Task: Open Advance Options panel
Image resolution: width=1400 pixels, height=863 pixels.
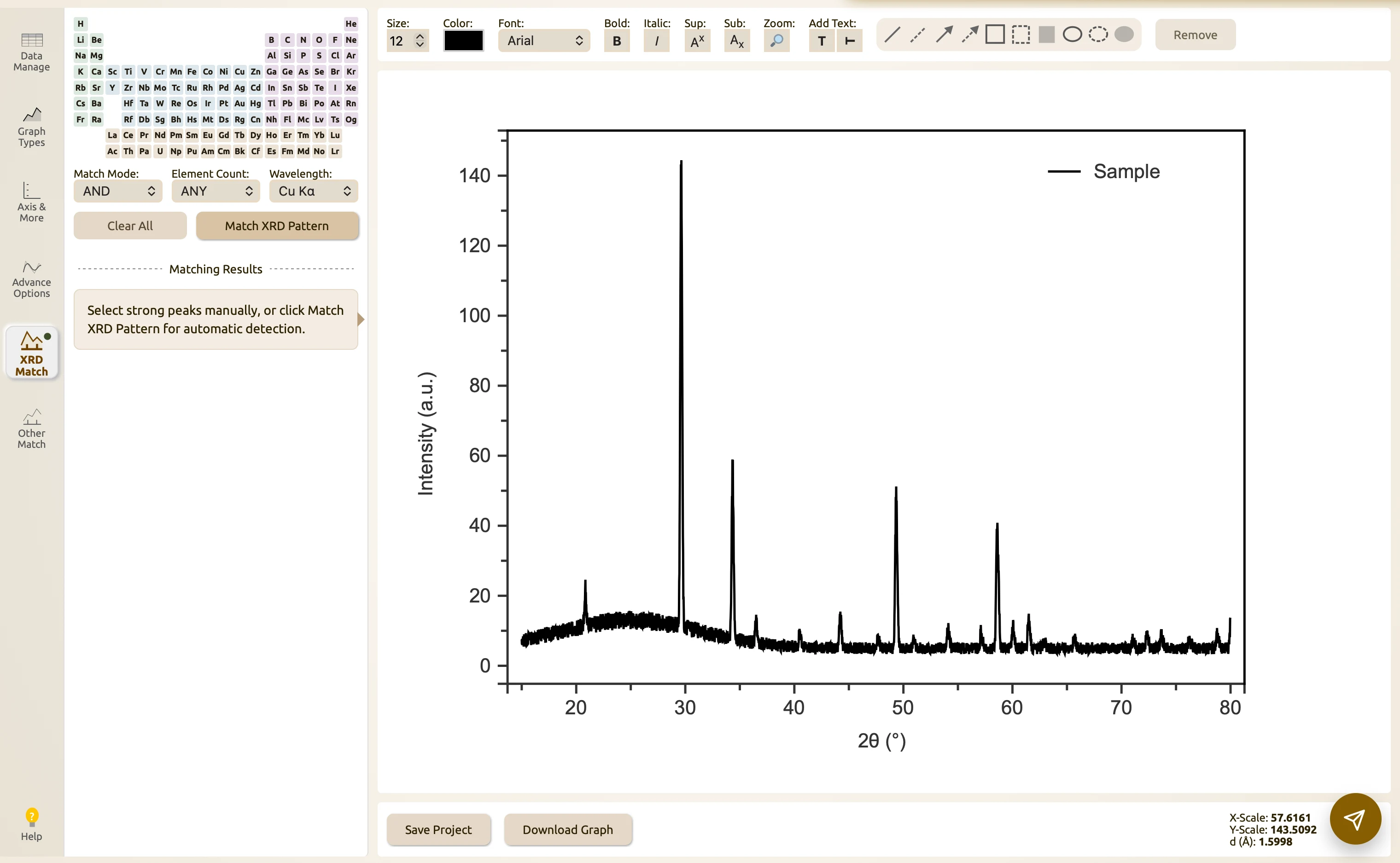Action: 31,278
